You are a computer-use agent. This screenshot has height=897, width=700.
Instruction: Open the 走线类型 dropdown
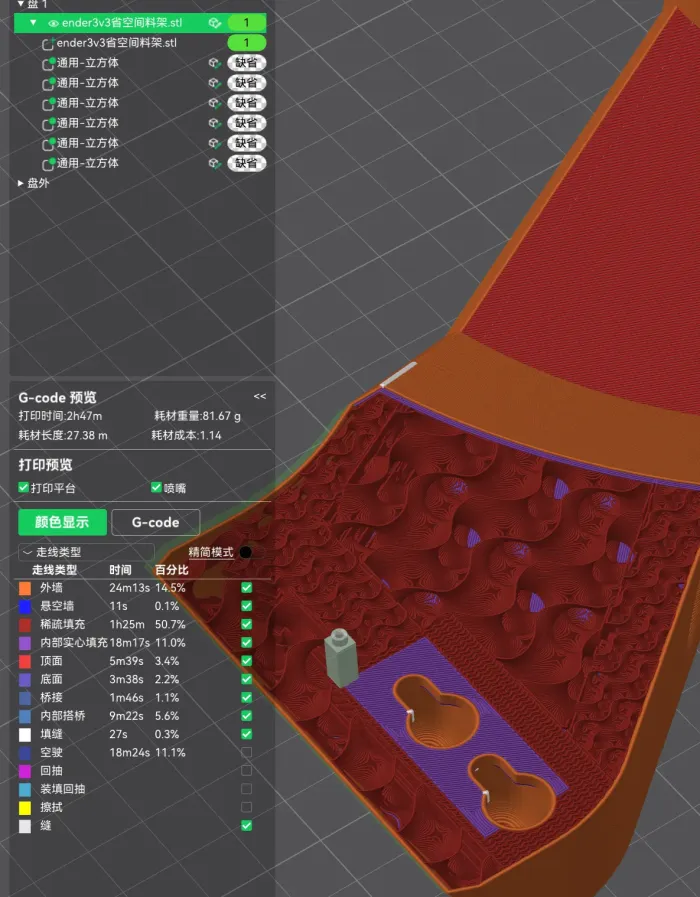point(86,552)
